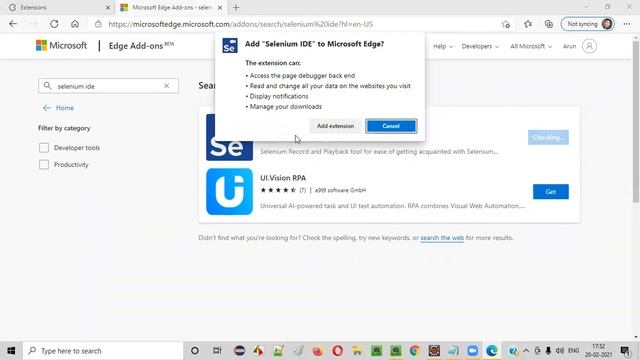
Task: Open the browser home page
Action: tap(75, 24)
